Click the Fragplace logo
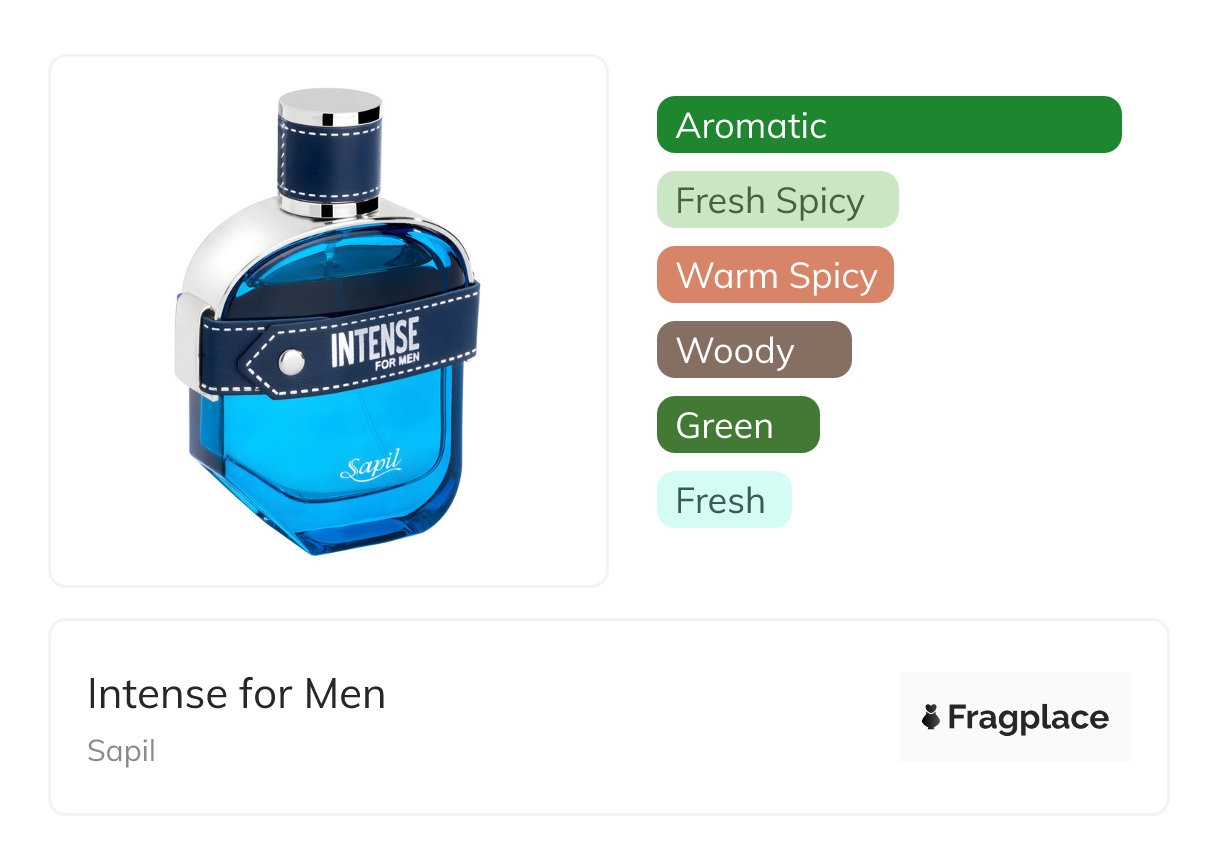Image resolution: width=1218 pixels, height=864 pixels. tap(1015, 717)
